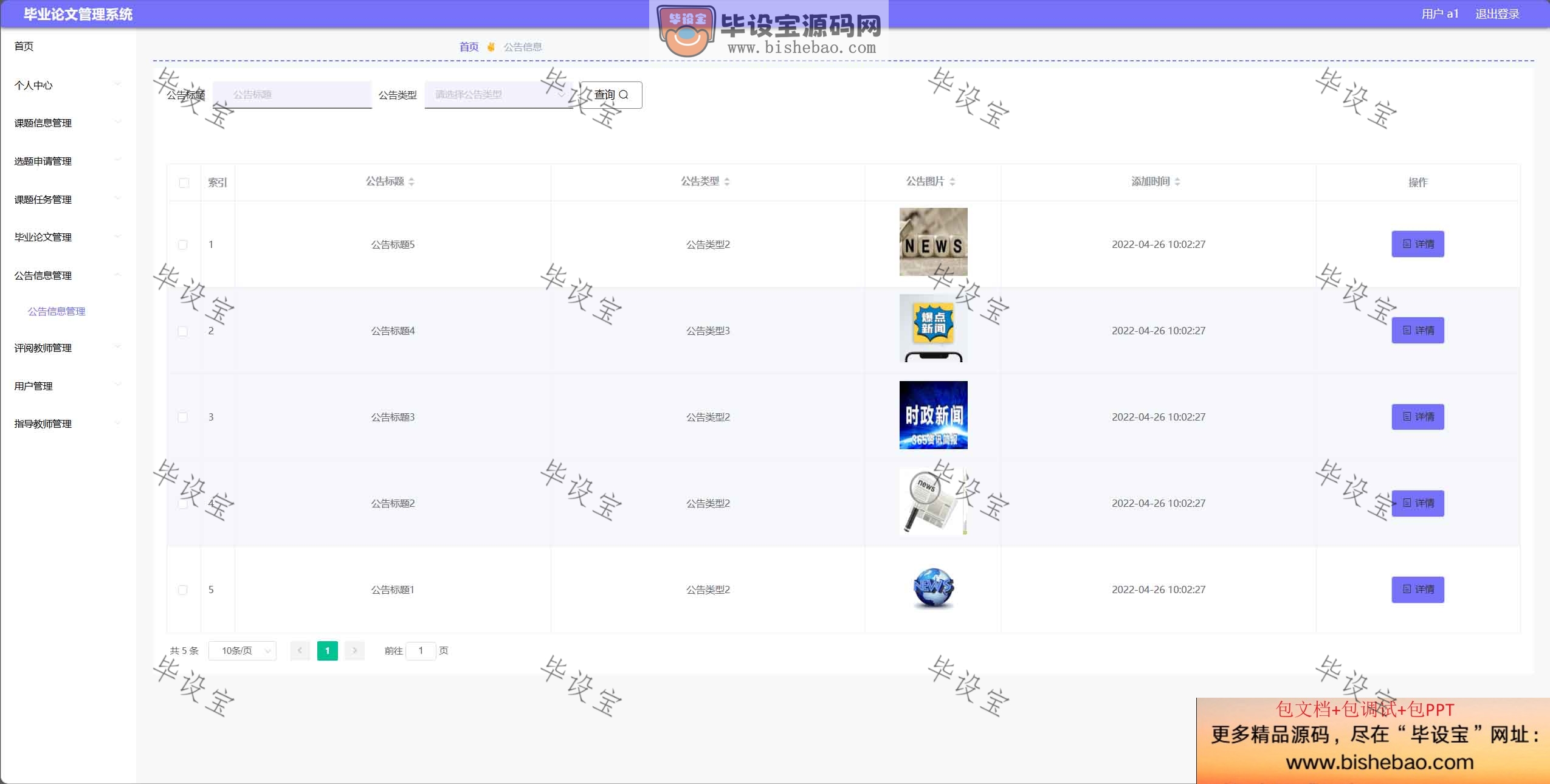Click 首页 breadcrumb link
This screenshot has width=1550, height=784.
point(469,47)
